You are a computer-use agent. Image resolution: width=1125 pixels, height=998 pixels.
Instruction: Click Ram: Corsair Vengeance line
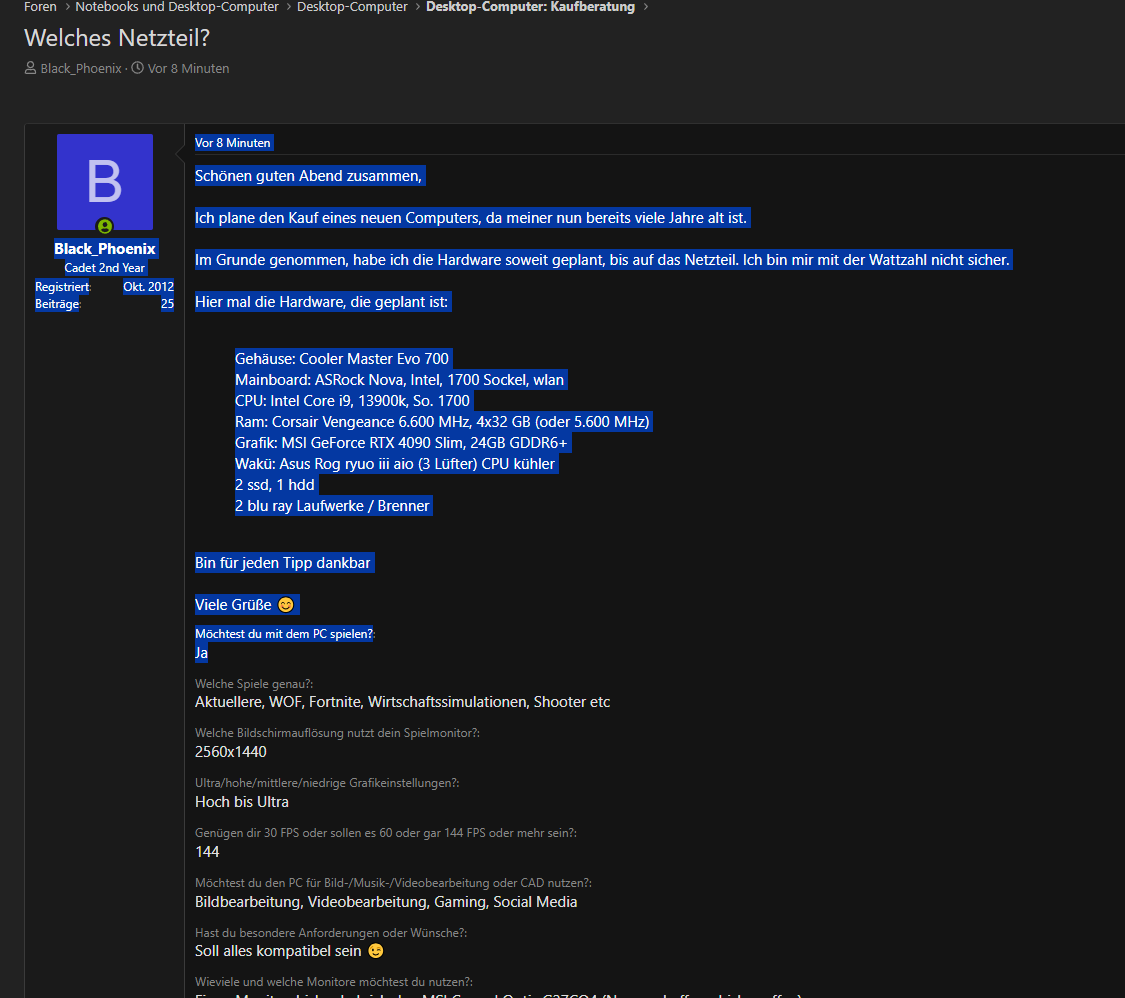[x=443, y=421]
